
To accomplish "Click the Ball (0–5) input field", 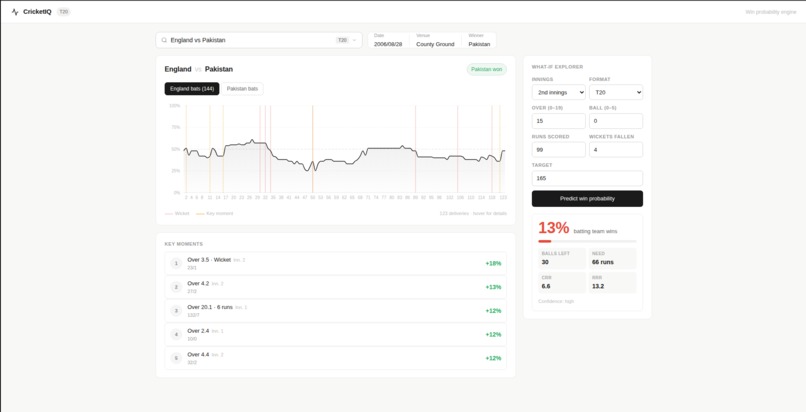I will (x=616, y=121).
